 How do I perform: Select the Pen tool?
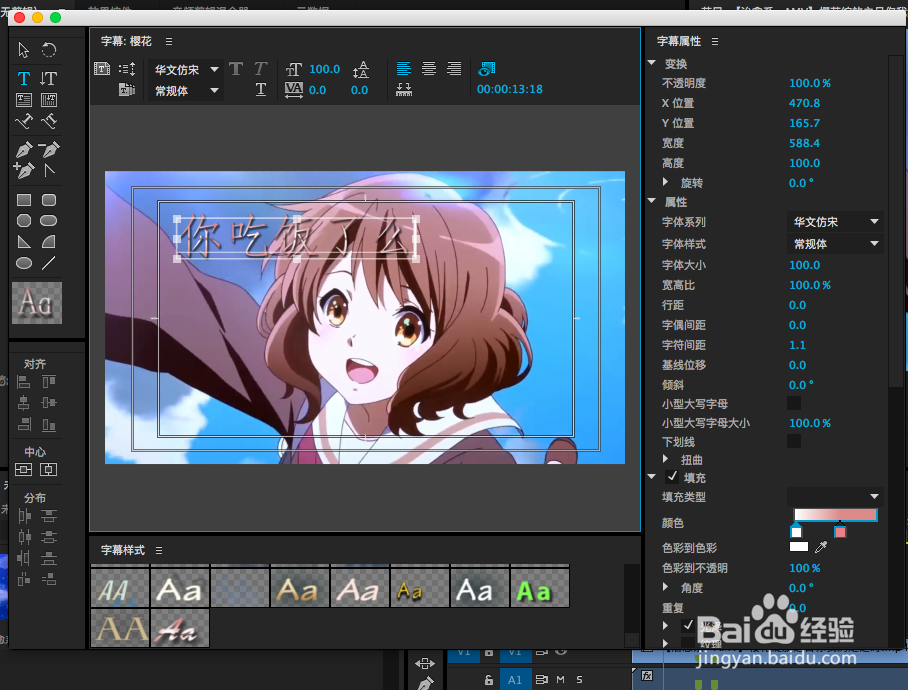pyautogui.click(x=24, y=149)
